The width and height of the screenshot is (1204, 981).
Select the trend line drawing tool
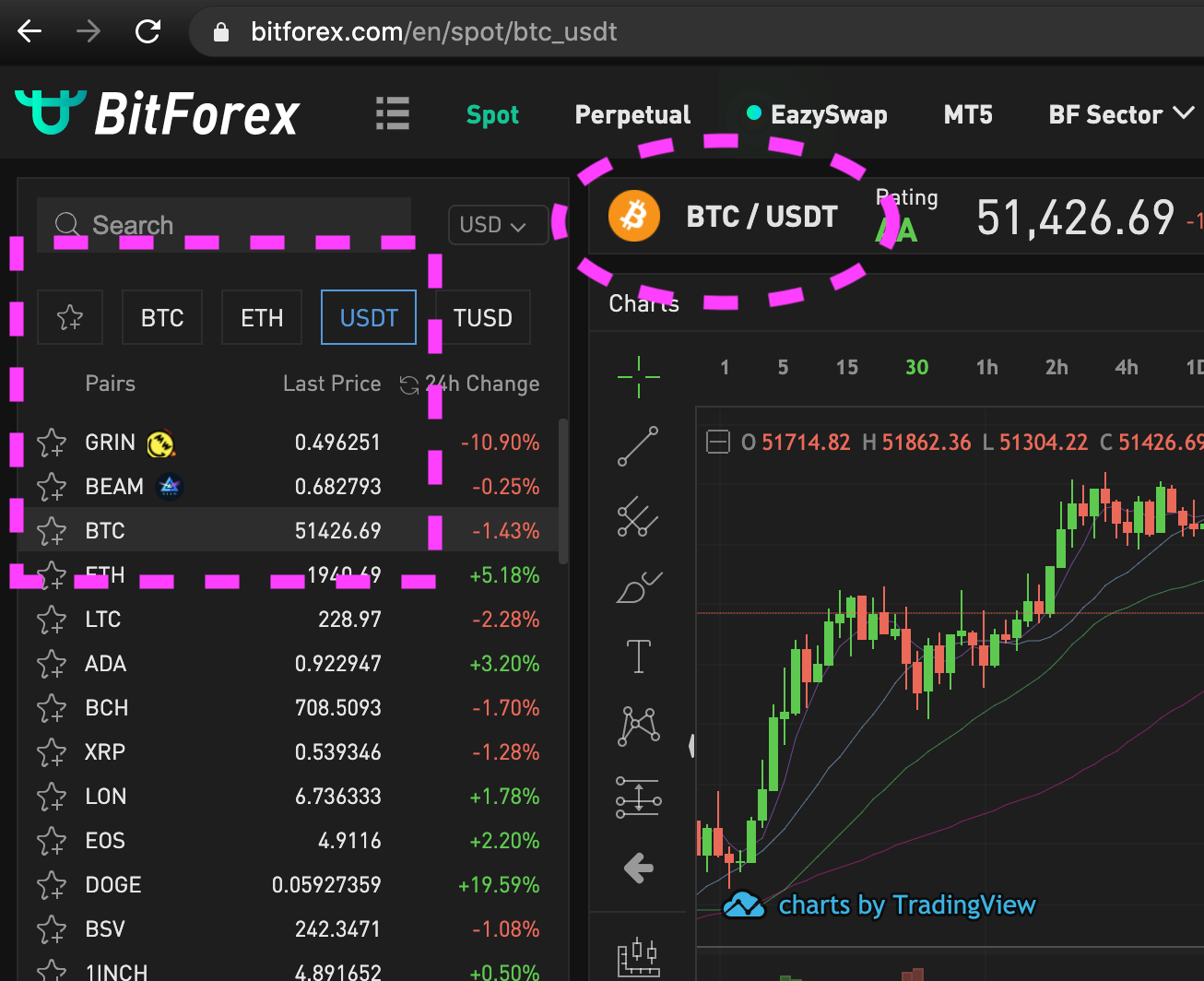638,446
